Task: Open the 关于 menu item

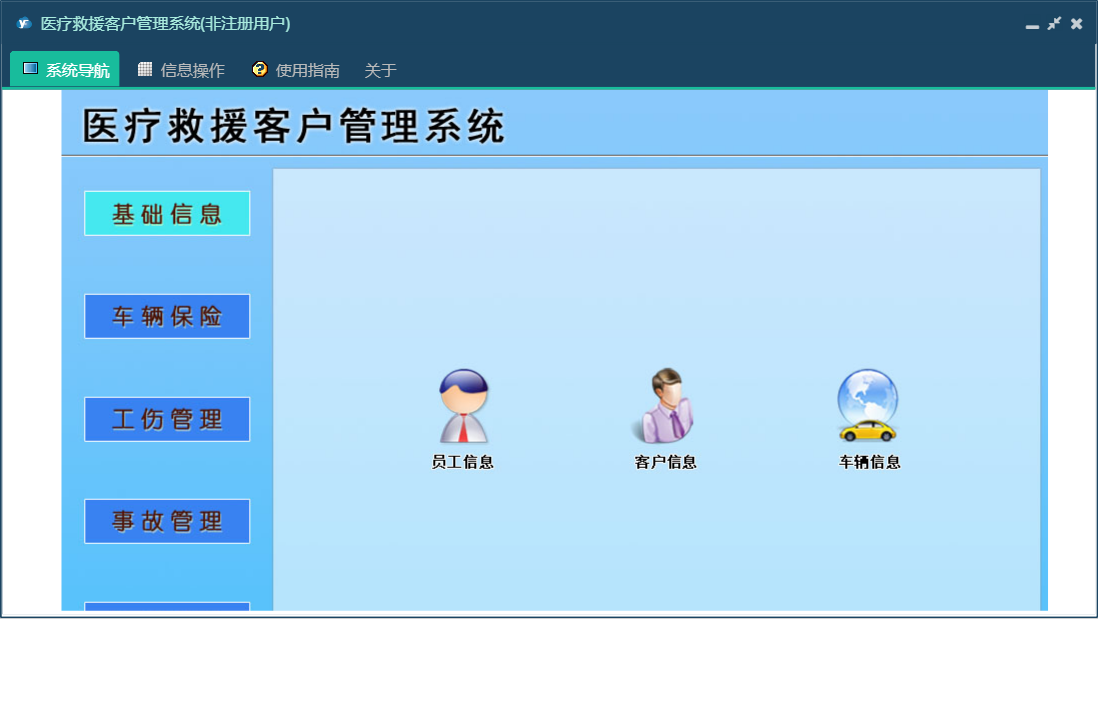Action: tap(380, 70)
